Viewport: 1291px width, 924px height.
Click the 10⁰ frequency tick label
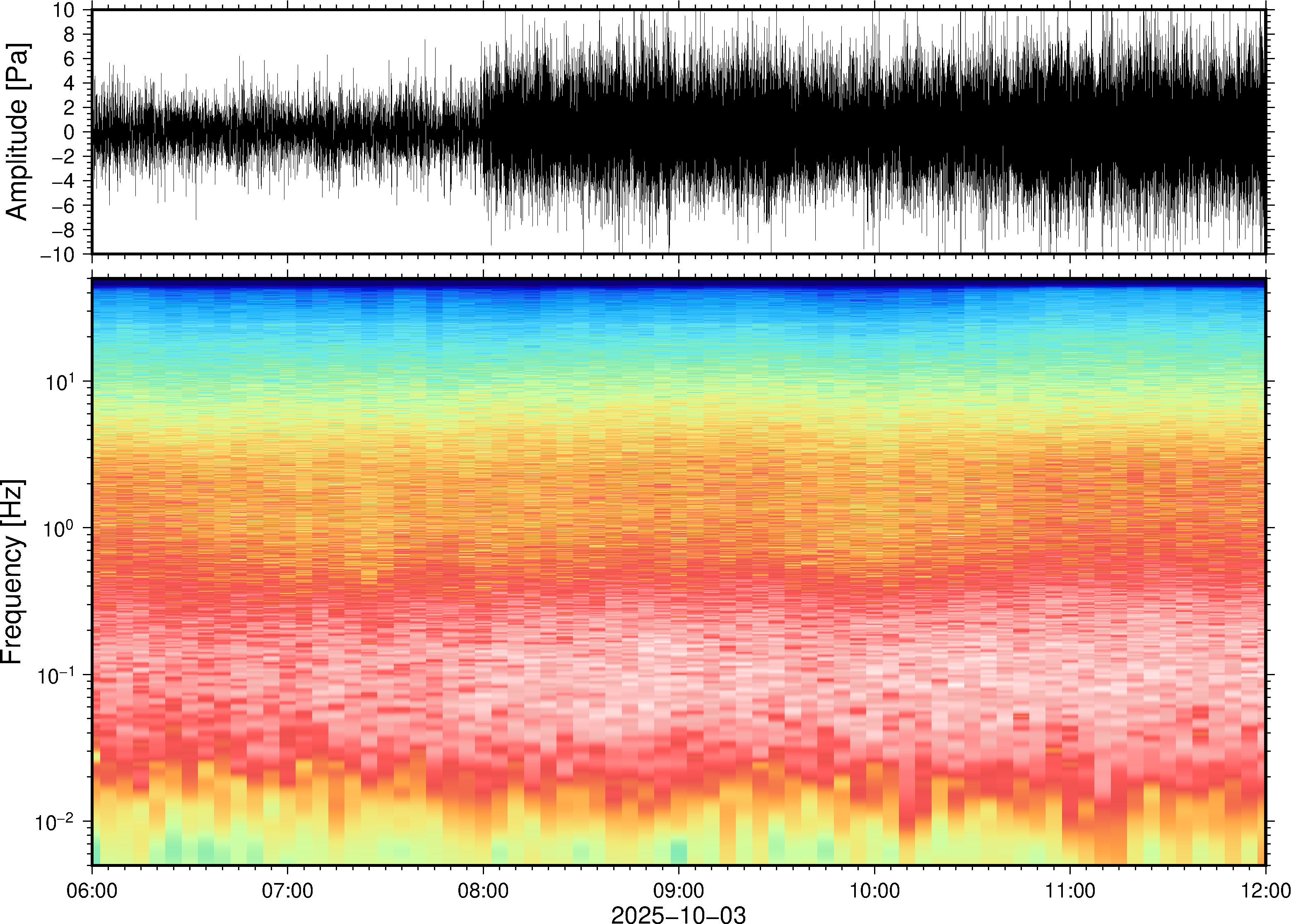tap(59, 528)
